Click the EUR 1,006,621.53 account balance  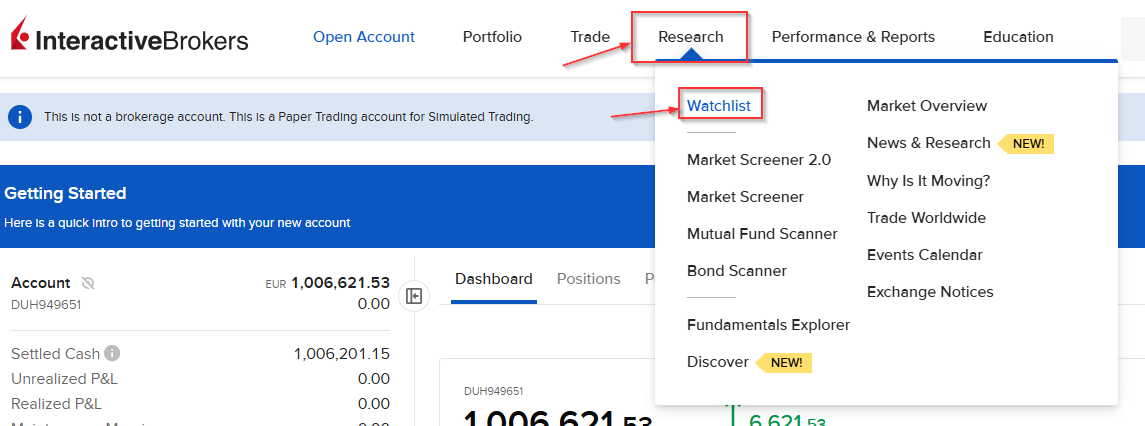click(x=328, y=283)
